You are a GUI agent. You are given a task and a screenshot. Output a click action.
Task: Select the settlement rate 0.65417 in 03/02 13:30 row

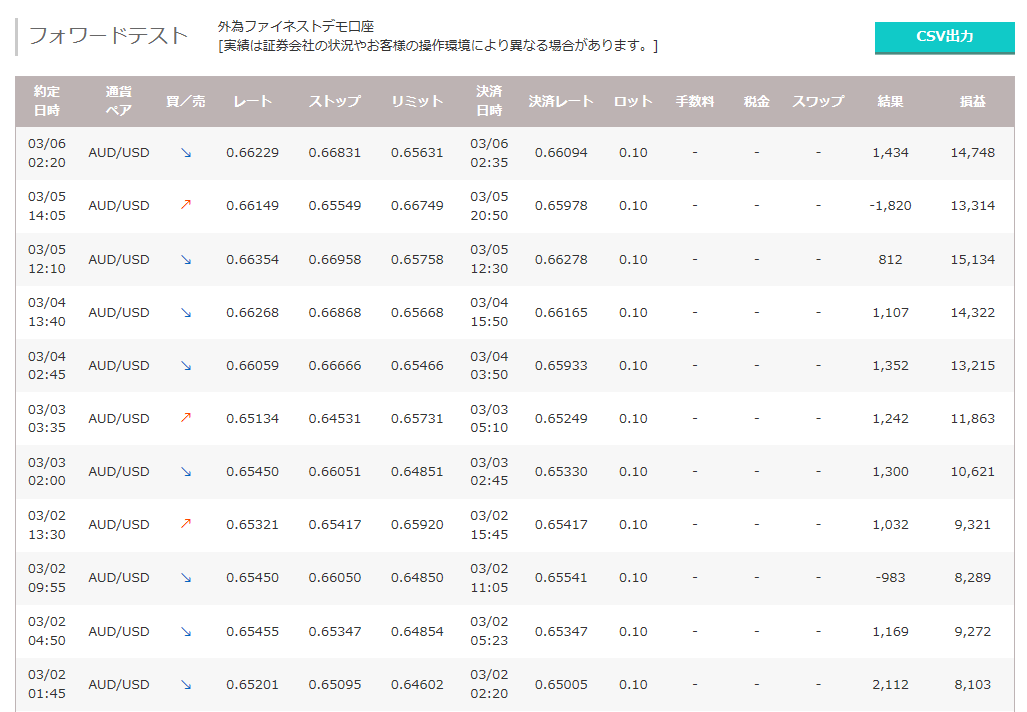pos(561,525)
